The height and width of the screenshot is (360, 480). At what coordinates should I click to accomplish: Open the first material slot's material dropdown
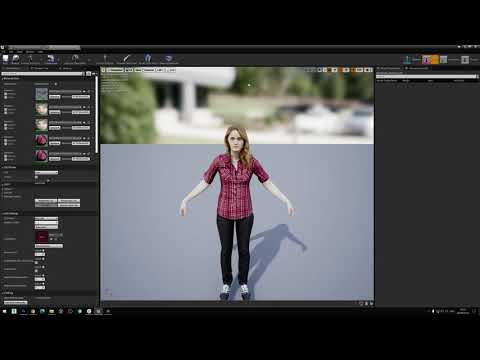pos(65,91)
